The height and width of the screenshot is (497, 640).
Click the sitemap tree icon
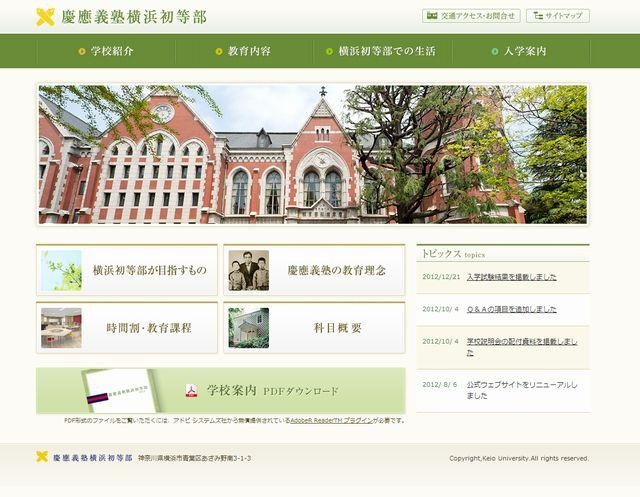coord(538,16)
